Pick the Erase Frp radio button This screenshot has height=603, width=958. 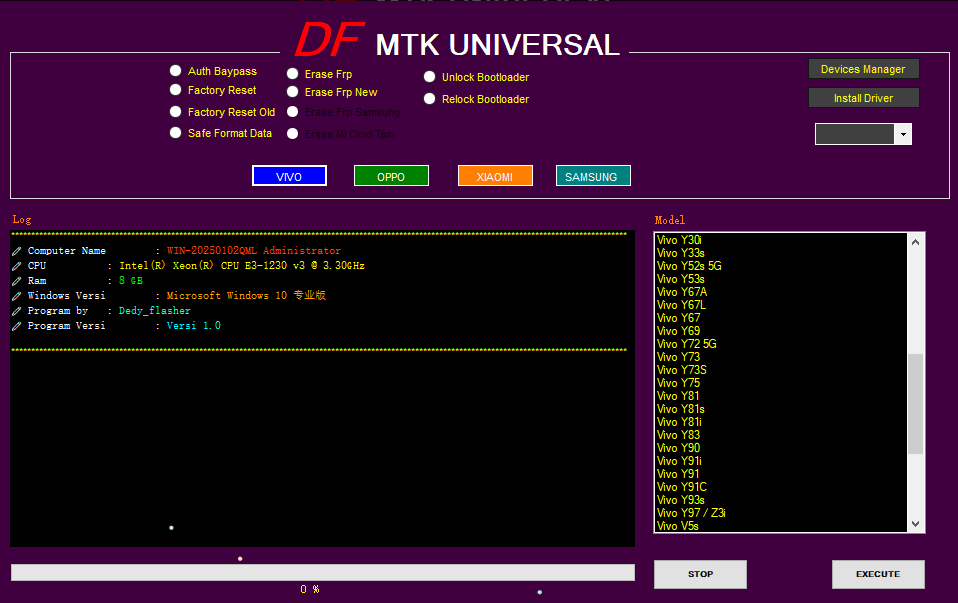pos(293,74)
